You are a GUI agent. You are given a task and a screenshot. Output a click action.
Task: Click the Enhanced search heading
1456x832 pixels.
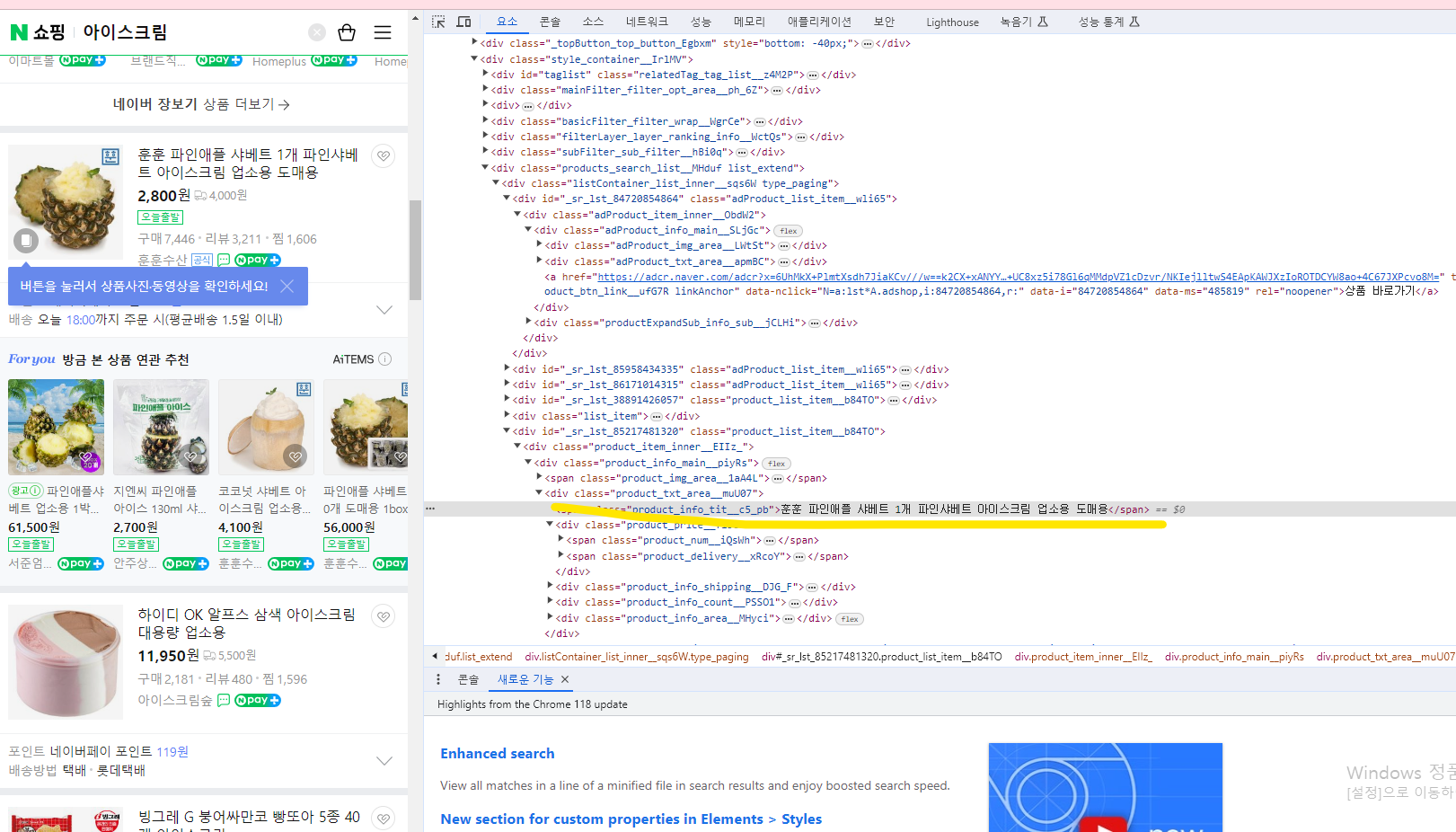[x=498, y=753]
